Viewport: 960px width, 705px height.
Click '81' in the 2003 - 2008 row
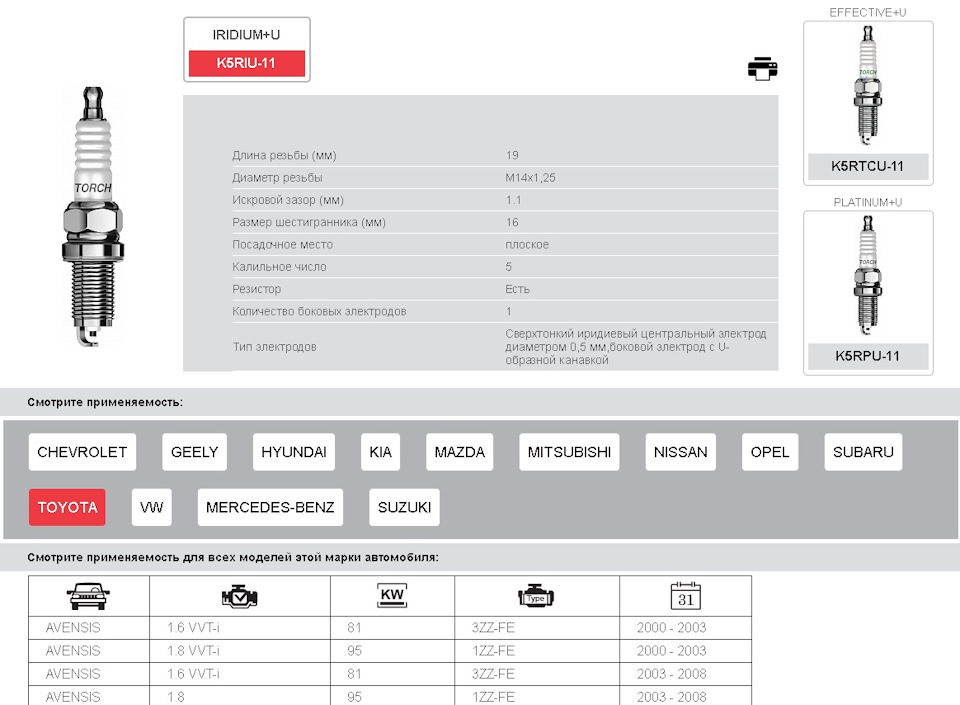354,674
